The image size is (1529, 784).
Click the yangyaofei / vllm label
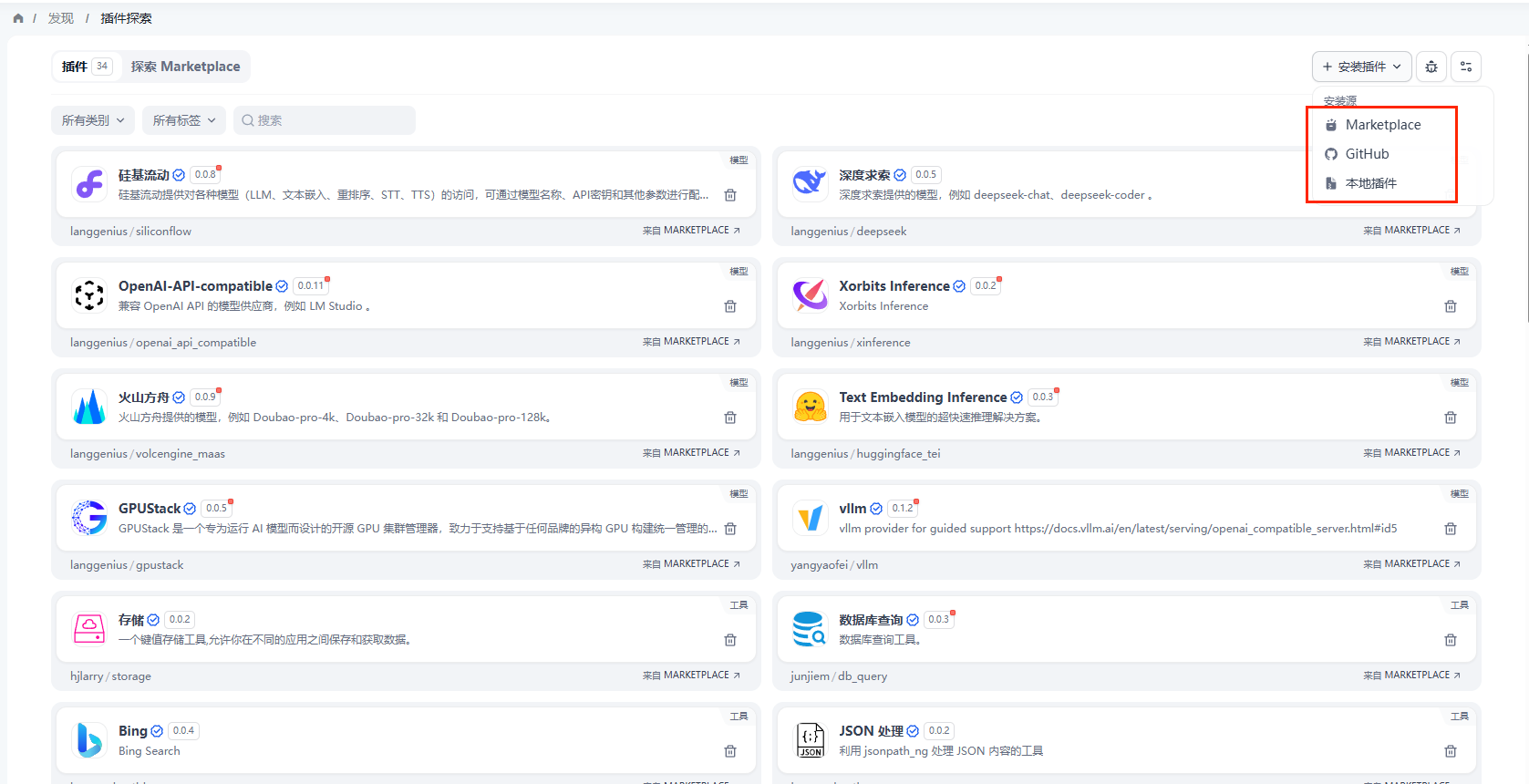[834, 565]
